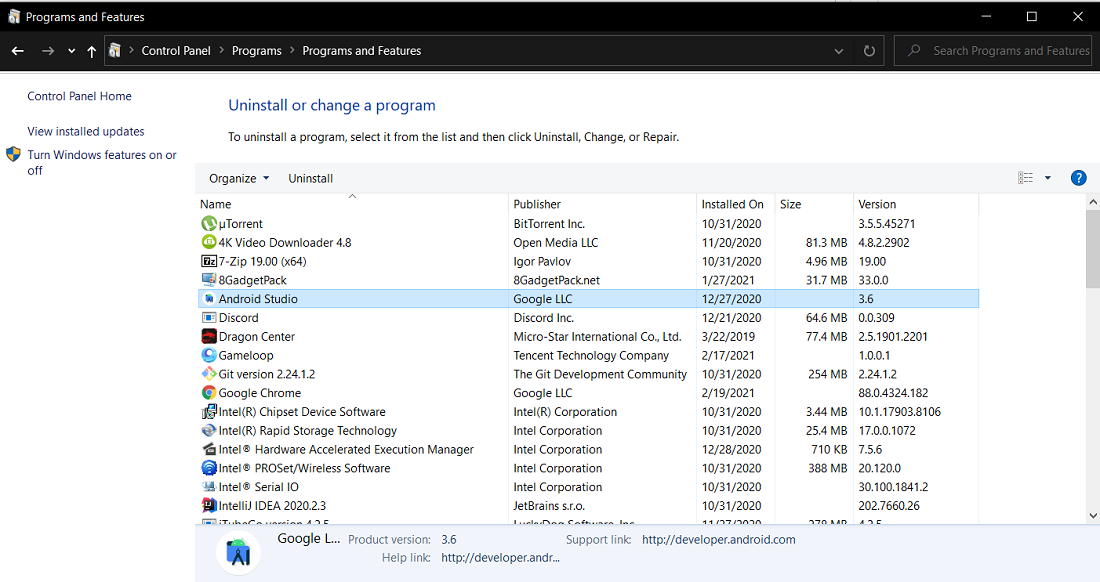The height and width of the screenshot is (582, 1100).
Task: Click the 7-Zip 19.00 program icon
Action: [209, 262]
